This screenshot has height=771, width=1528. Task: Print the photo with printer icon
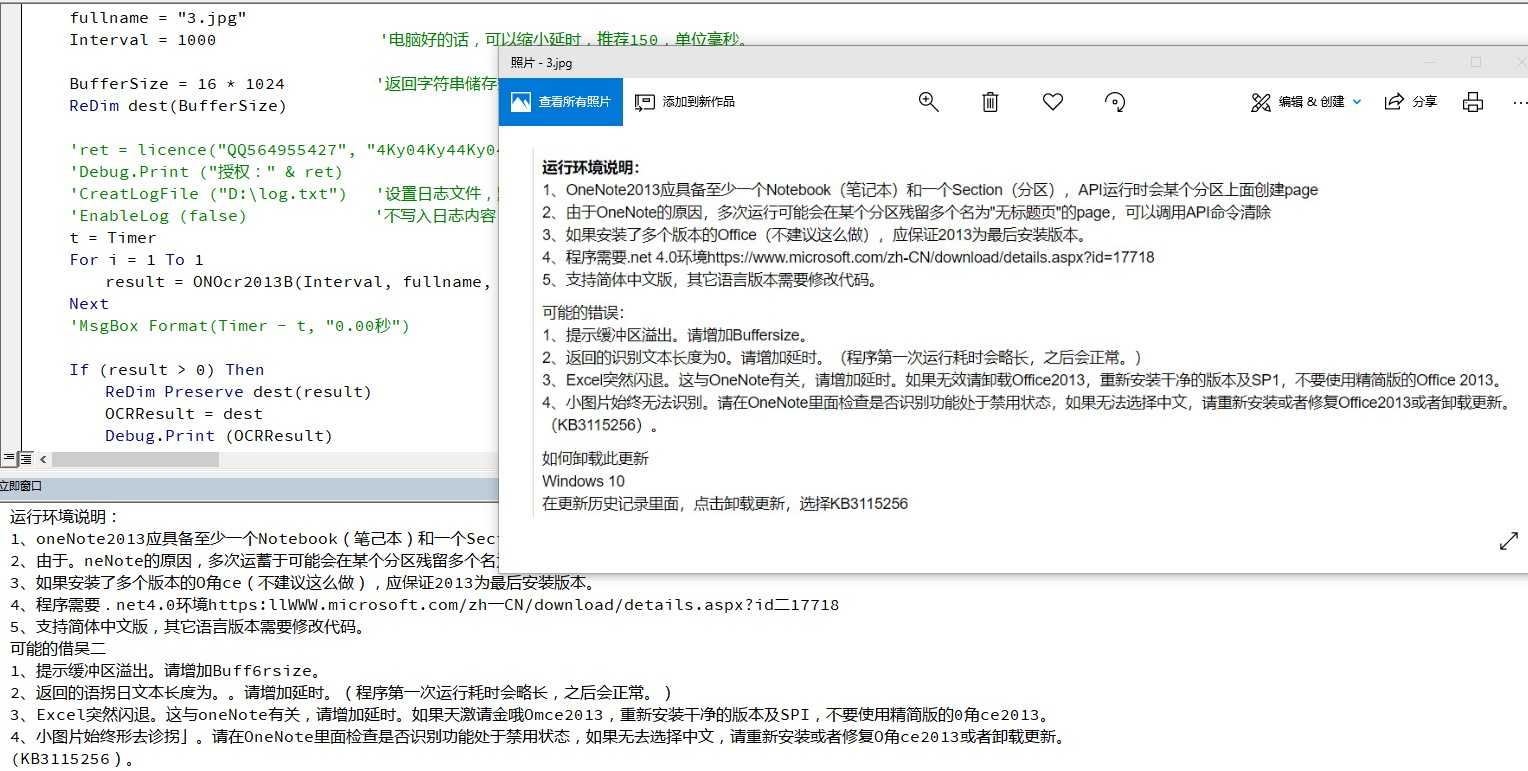1472,102
